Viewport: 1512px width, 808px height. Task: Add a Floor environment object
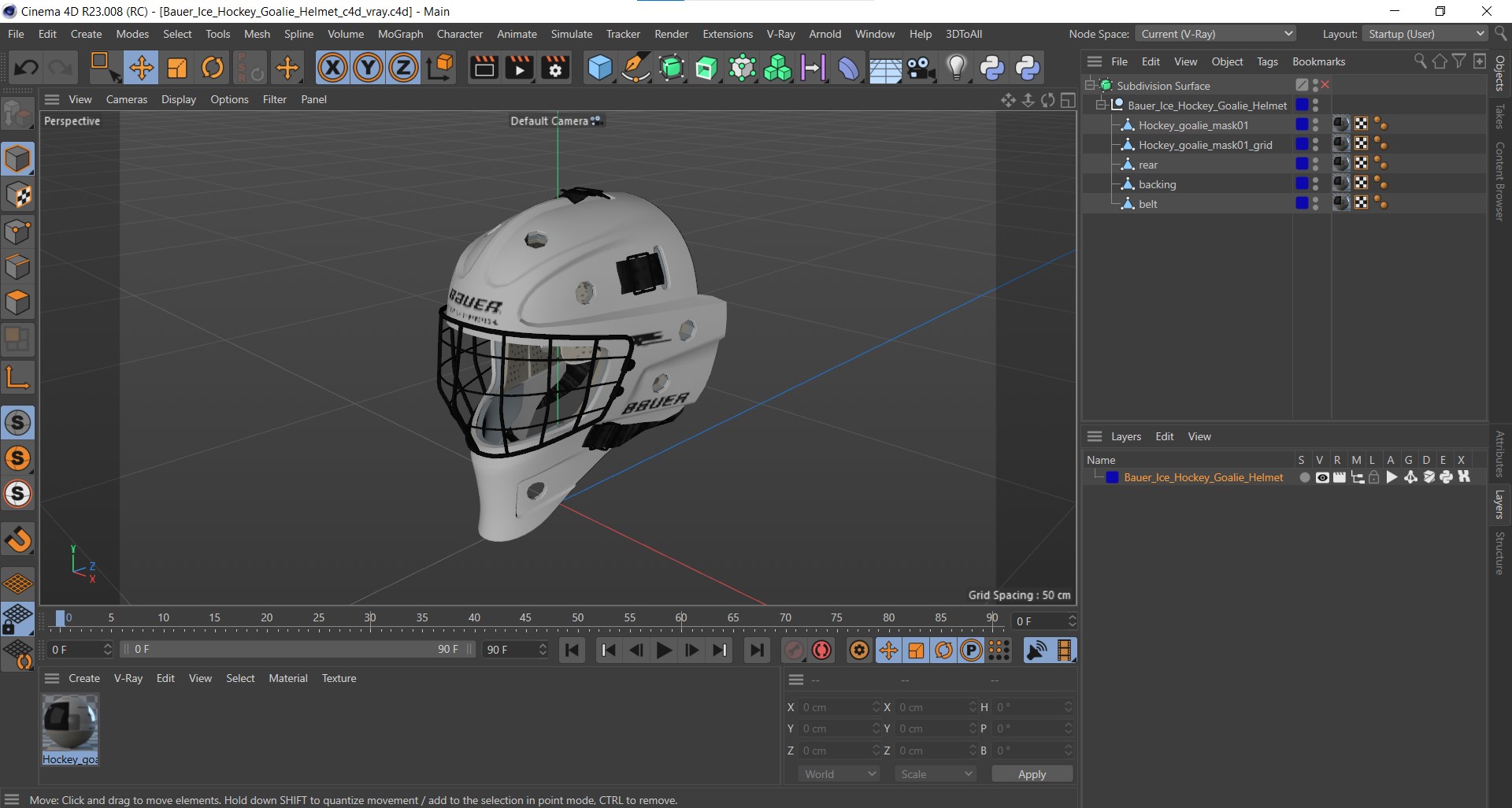(884, 68)
